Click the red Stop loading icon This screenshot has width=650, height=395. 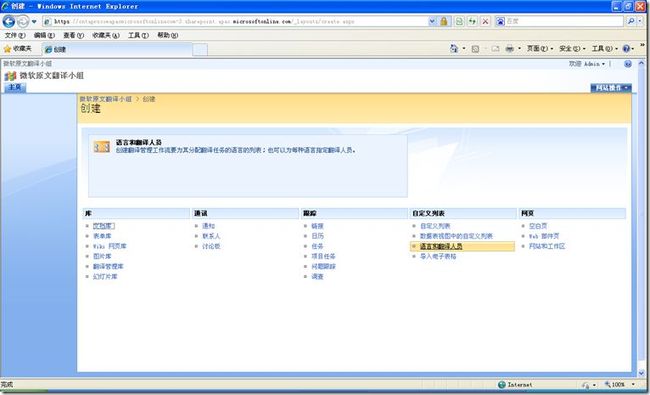(x=485, y=21)
